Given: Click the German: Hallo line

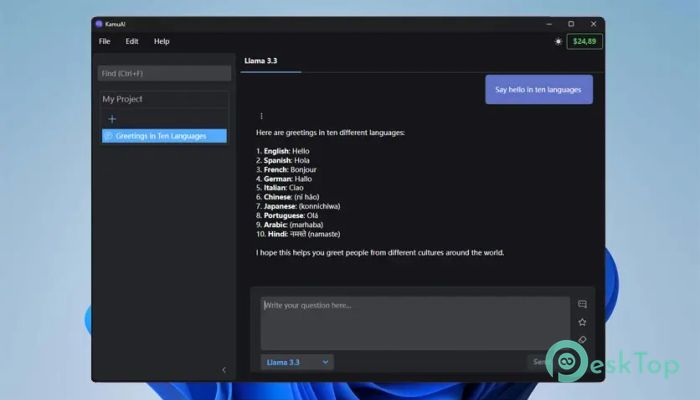Looking at the screenshot, I should [x=284, y=179].
